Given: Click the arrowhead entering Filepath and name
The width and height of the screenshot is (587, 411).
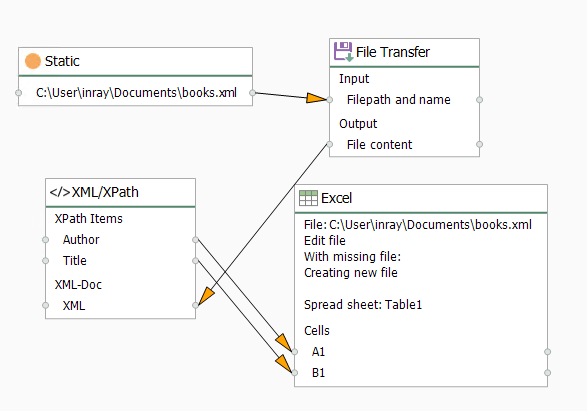Looking at the screenshot, I should tap(316, 98).
